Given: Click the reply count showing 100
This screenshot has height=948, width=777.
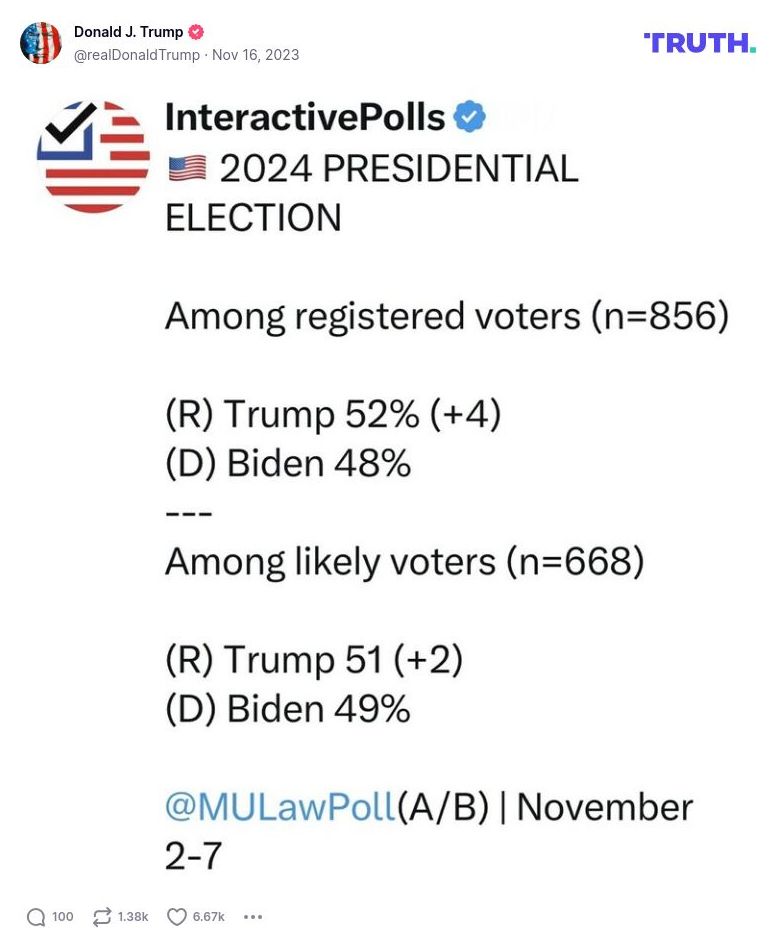Looking at the screenshot, I should click(63, 917).
